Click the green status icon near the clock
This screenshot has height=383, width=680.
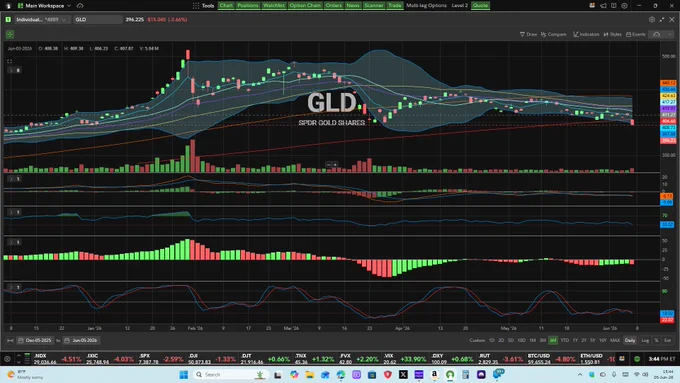[637, 359]
